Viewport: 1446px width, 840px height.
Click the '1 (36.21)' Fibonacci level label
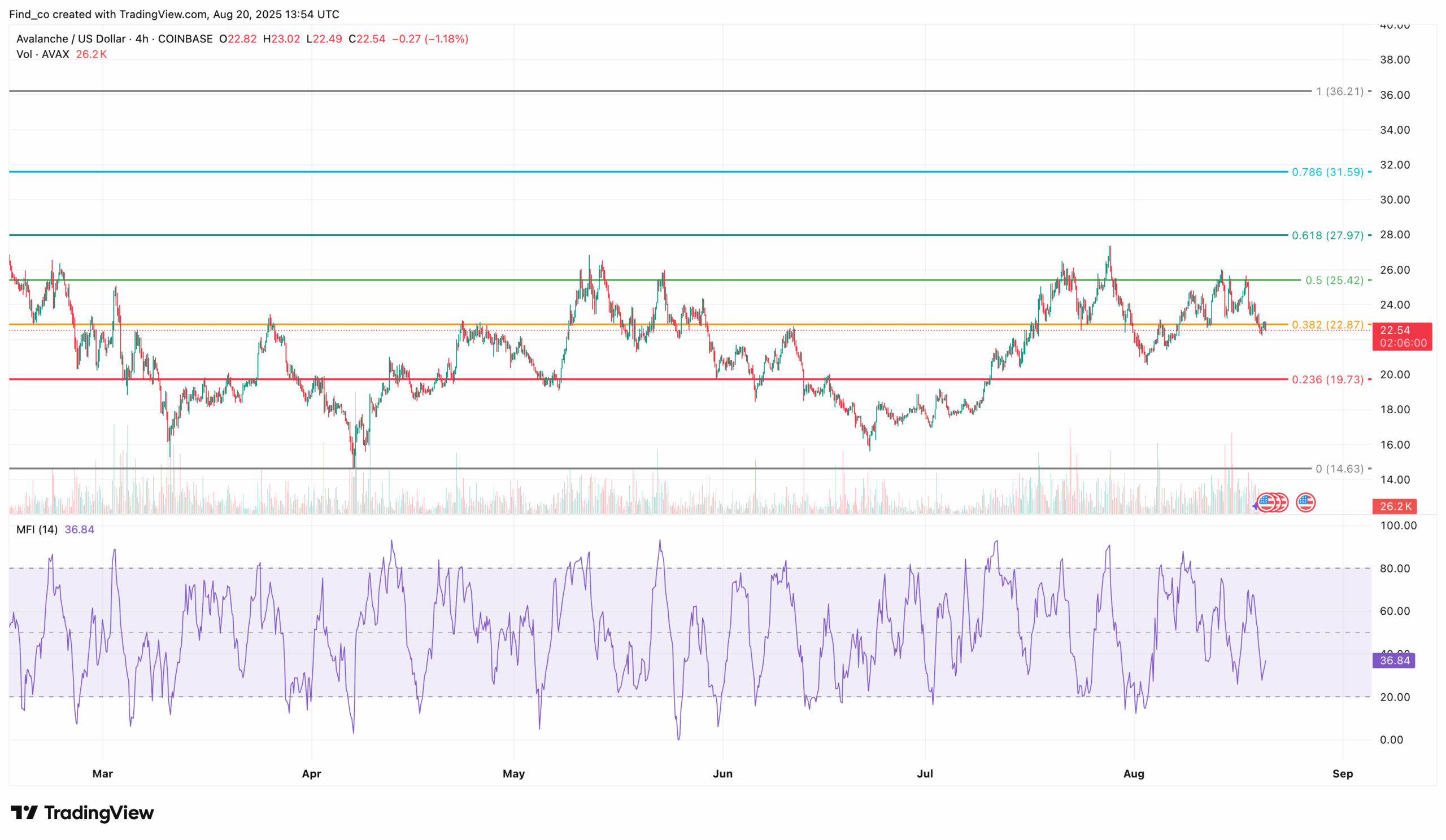(x=1339, y=91)
